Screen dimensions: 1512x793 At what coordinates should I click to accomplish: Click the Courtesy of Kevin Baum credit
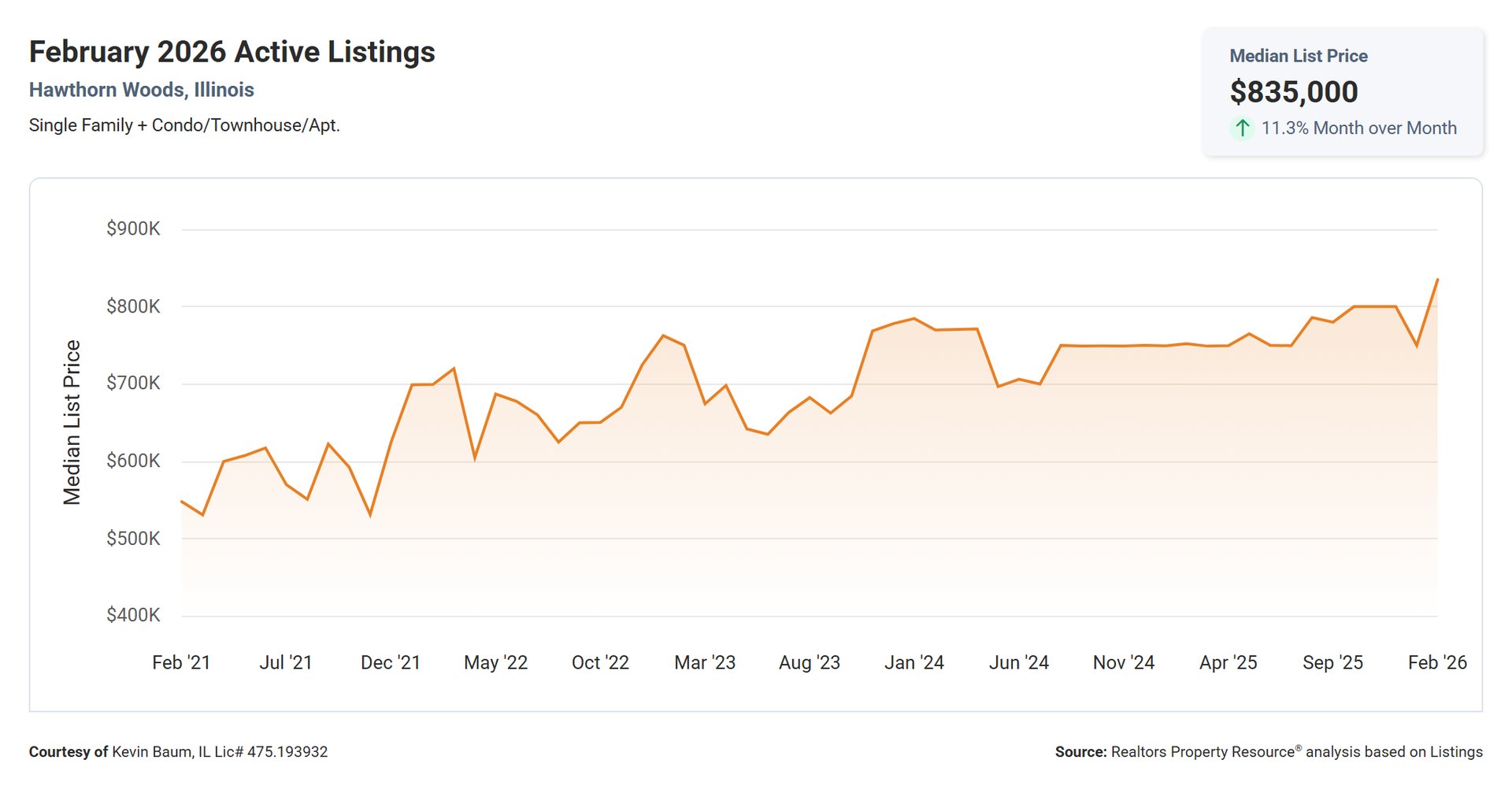178,752
